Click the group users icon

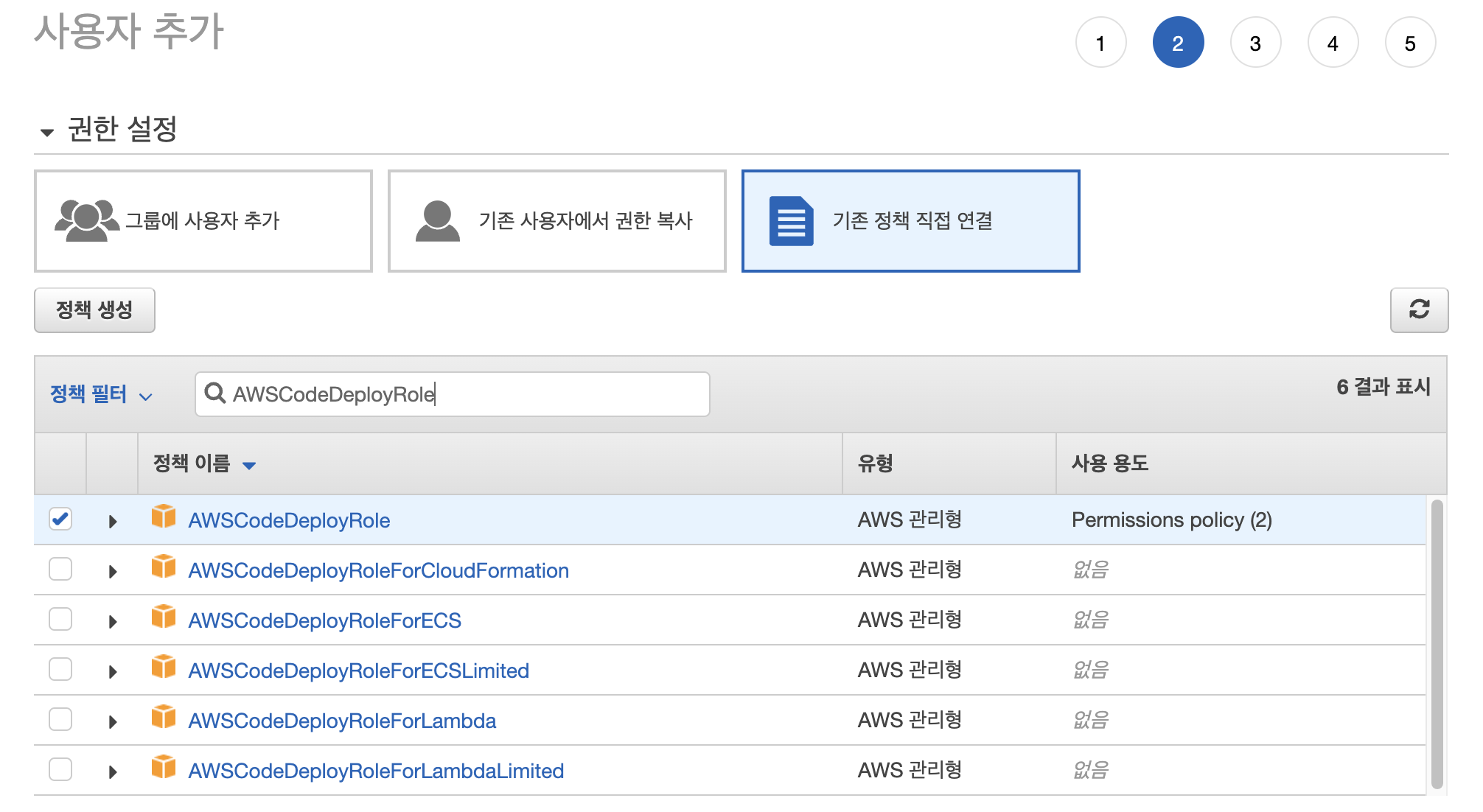point(86,220)
